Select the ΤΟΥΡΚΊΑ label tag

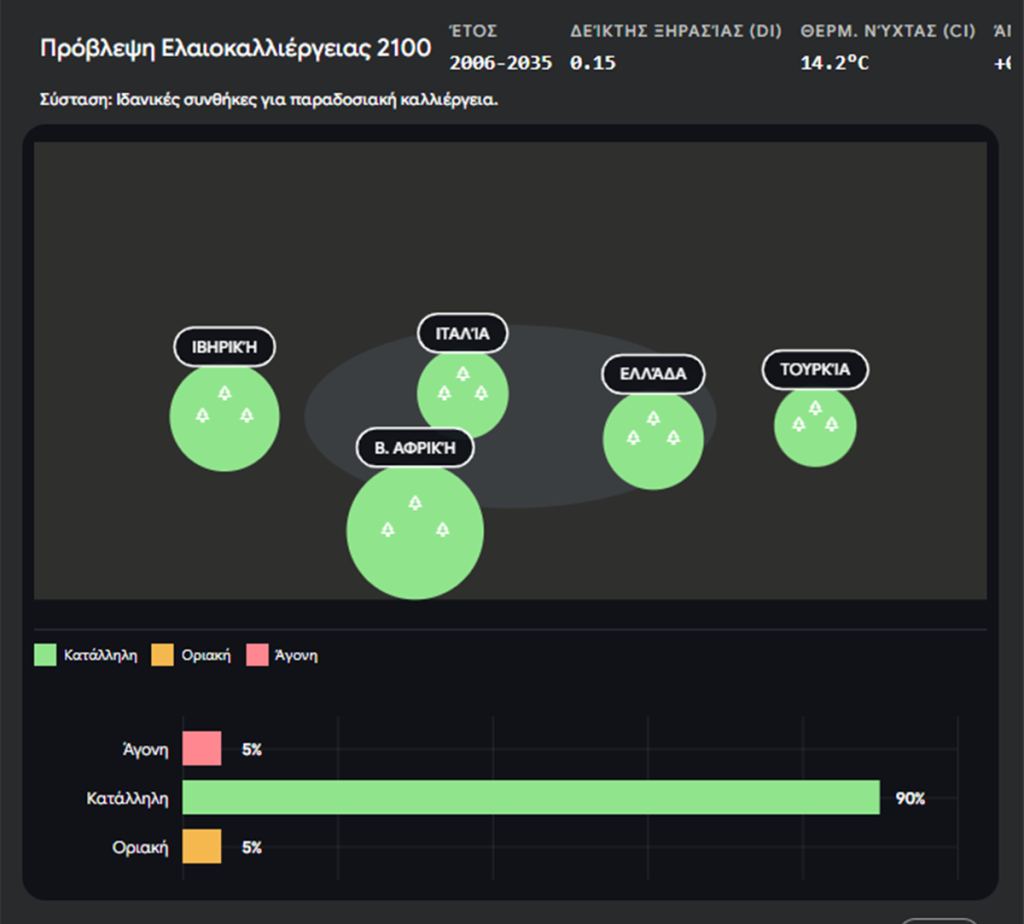pos(815,369)
